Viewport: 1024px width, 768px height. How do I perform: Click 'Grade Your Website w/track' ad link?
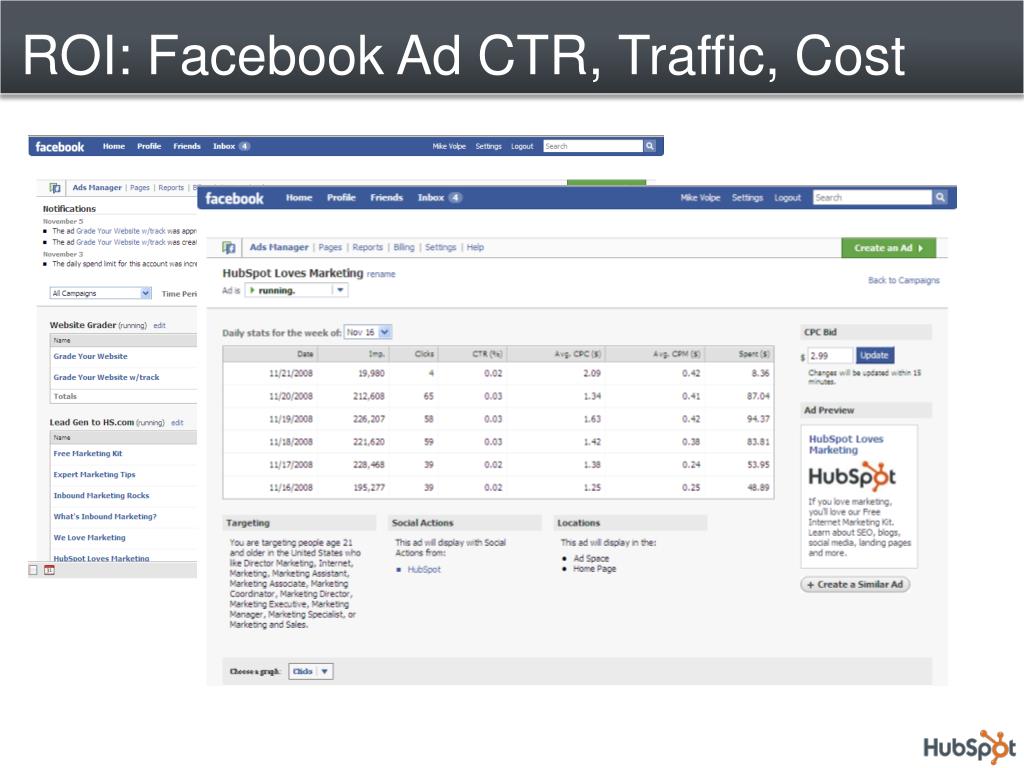point(106,377)
